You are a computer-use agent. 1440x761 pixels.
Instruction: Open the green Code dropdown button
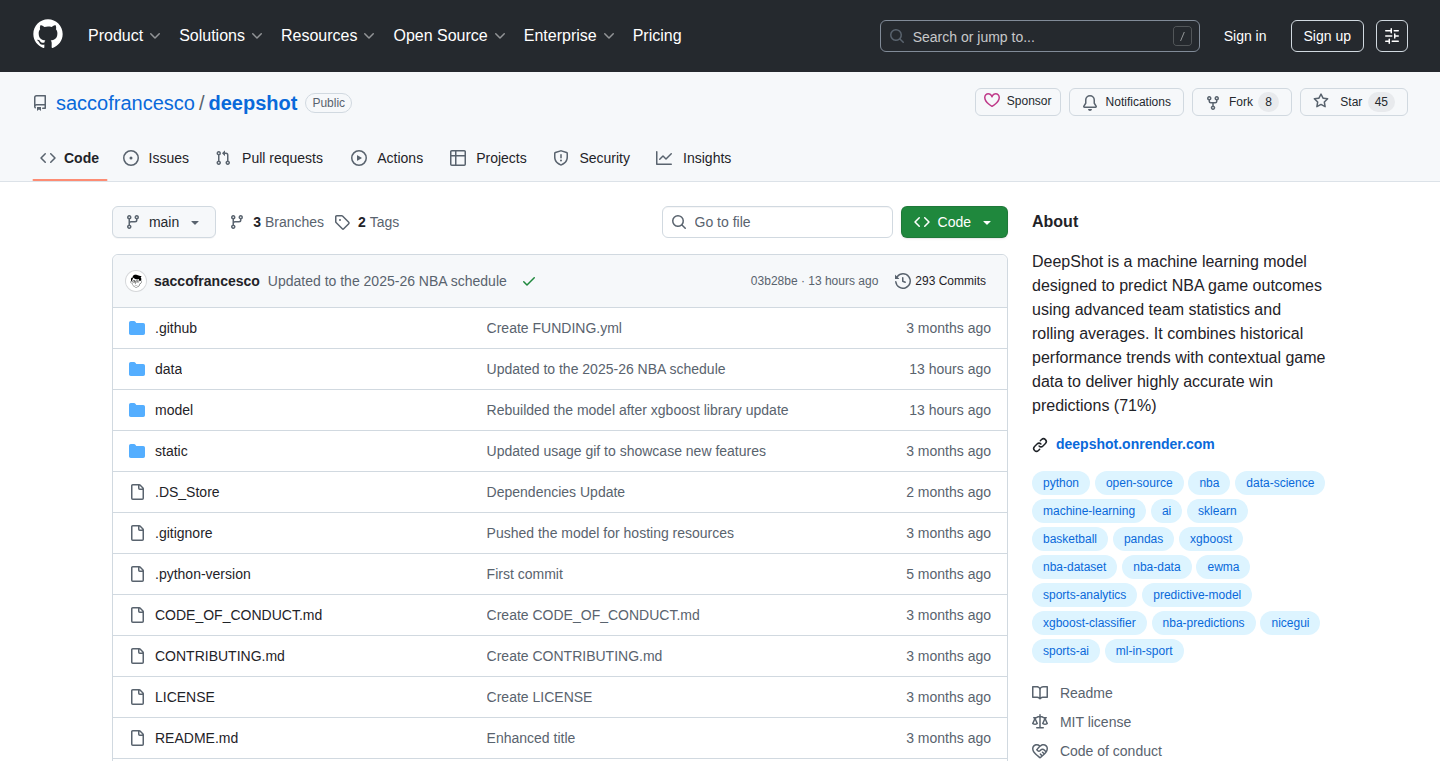(954, 222)
